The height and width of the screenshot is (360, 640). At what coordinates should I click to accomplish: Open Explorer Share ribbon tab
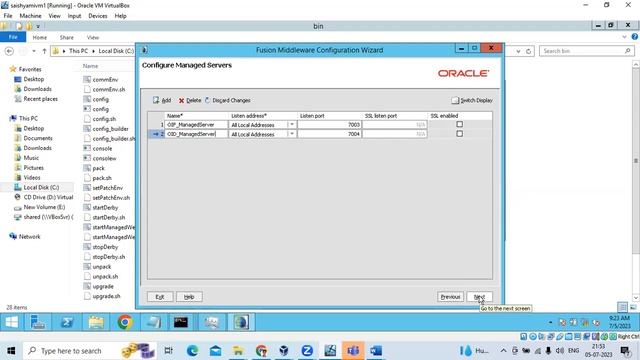[x=67, y=37]
